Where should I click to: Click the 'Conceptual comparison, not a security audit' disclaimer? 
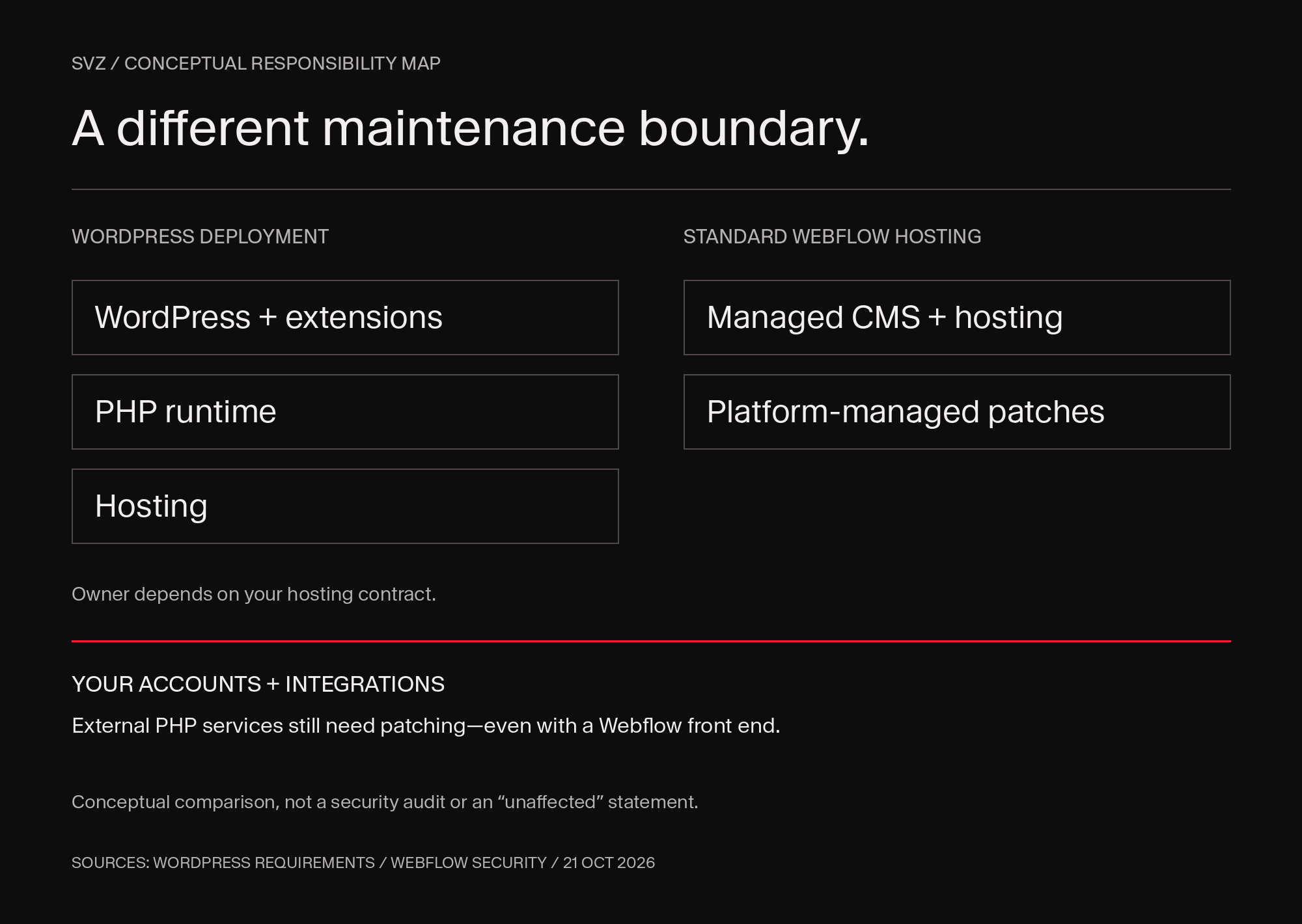[x=385, y=802]
